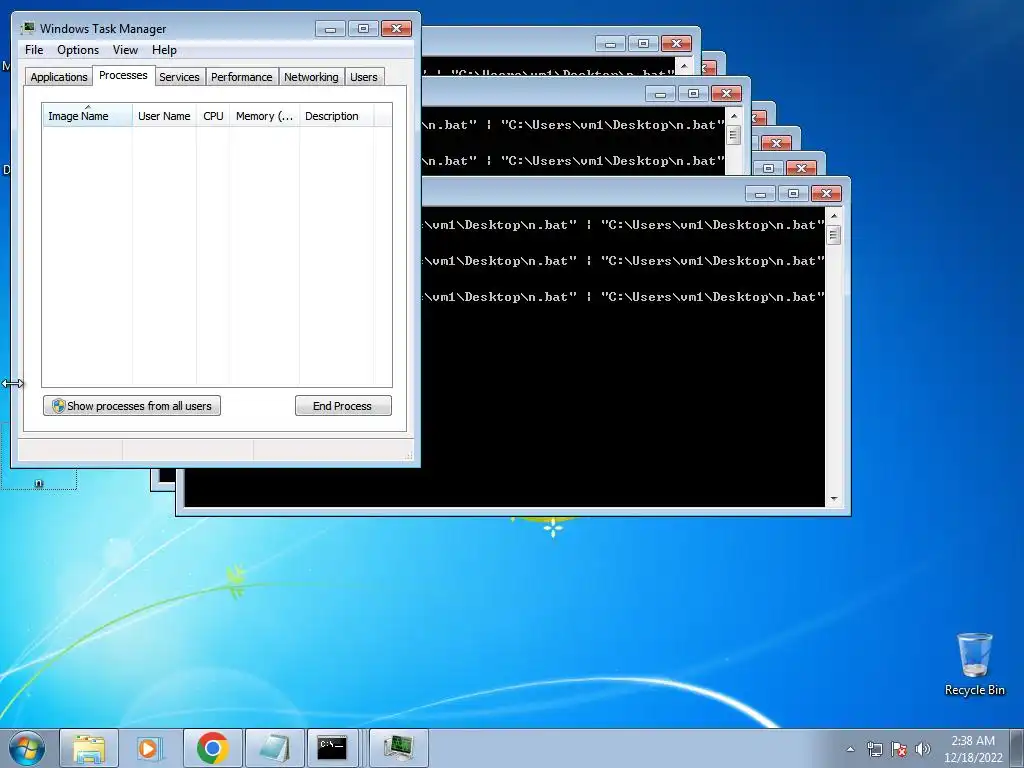Open Windows Explorer from the taskbar
Image resolution: width=1024 pixels, height=768 pixels.
[x=89, y=748]
